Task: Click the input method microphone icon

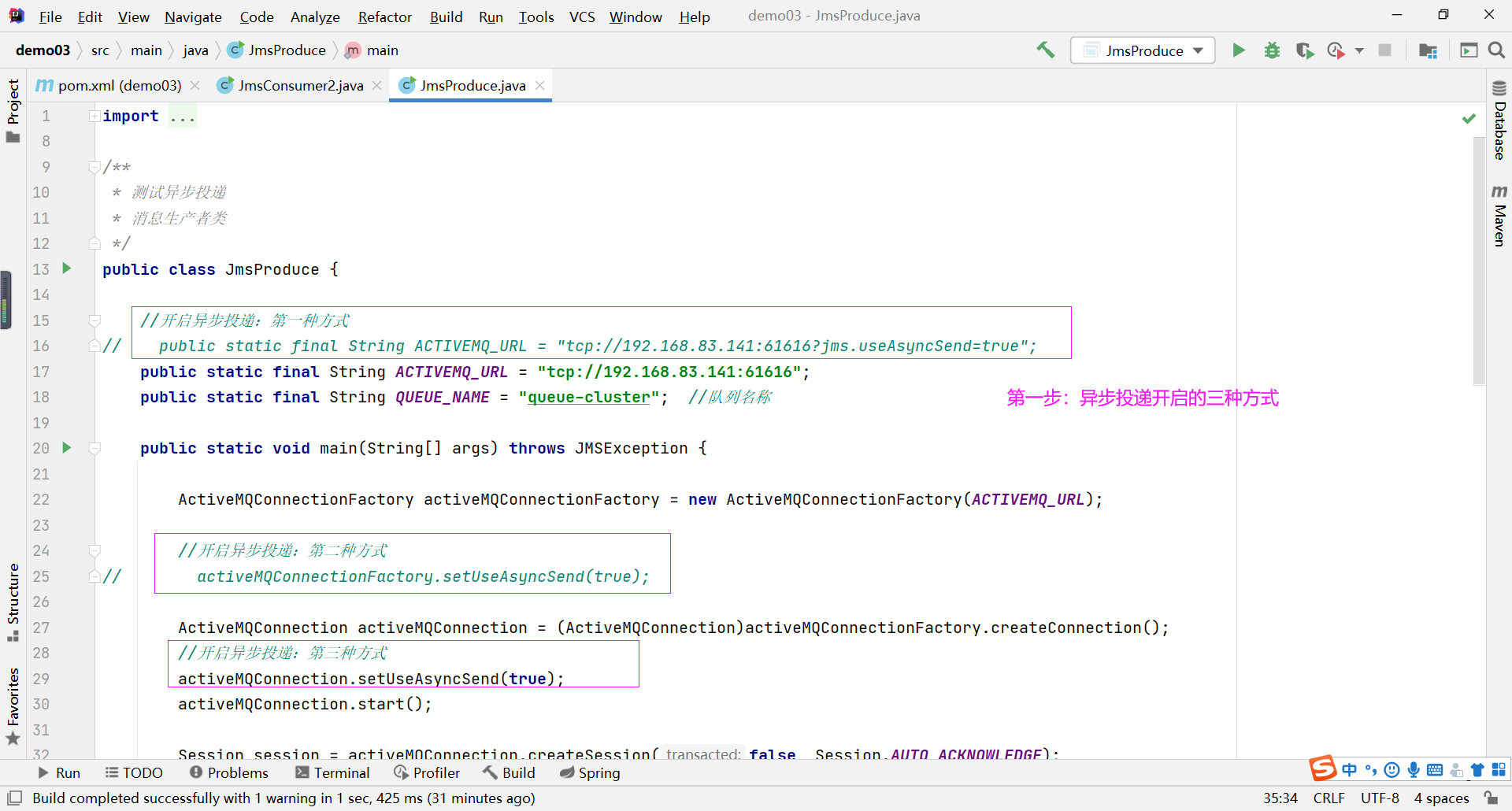Action: tap(1414, 770)
